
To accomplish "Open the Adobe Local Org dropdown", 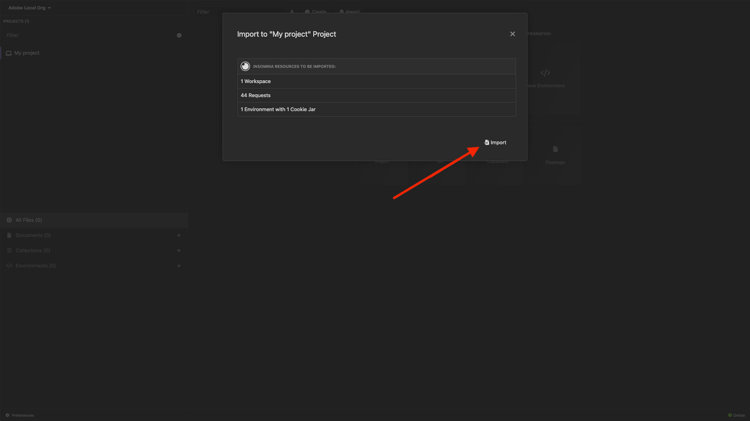I will (29, 8).
